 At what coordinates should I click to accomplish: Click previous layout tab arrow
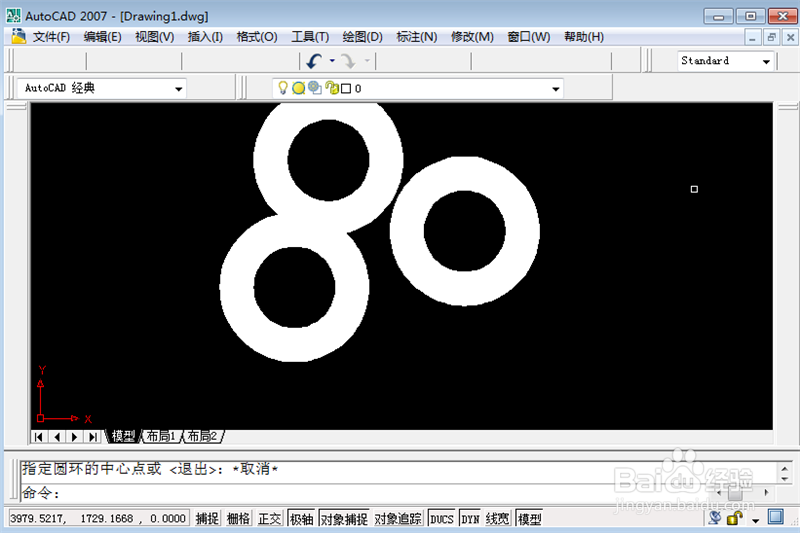click(x=57, y=437)
